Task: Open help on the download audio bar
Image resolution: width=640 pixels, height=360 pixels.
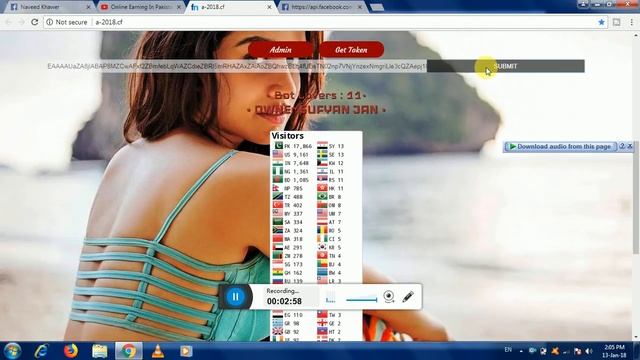Action: pyautogui.click(x=622, y=146)
